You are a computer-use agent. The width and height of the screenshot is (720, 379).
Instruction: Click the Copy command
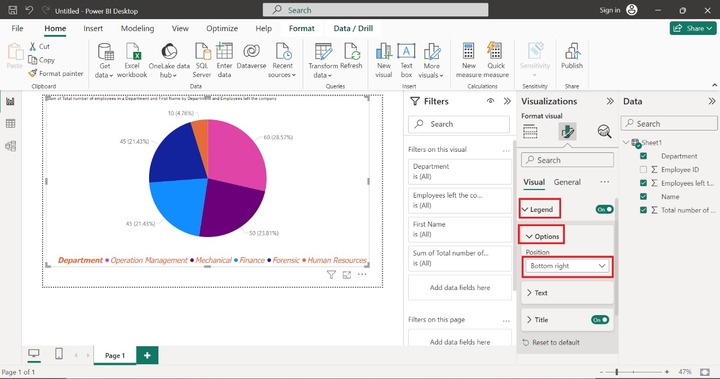click(41, 60)
